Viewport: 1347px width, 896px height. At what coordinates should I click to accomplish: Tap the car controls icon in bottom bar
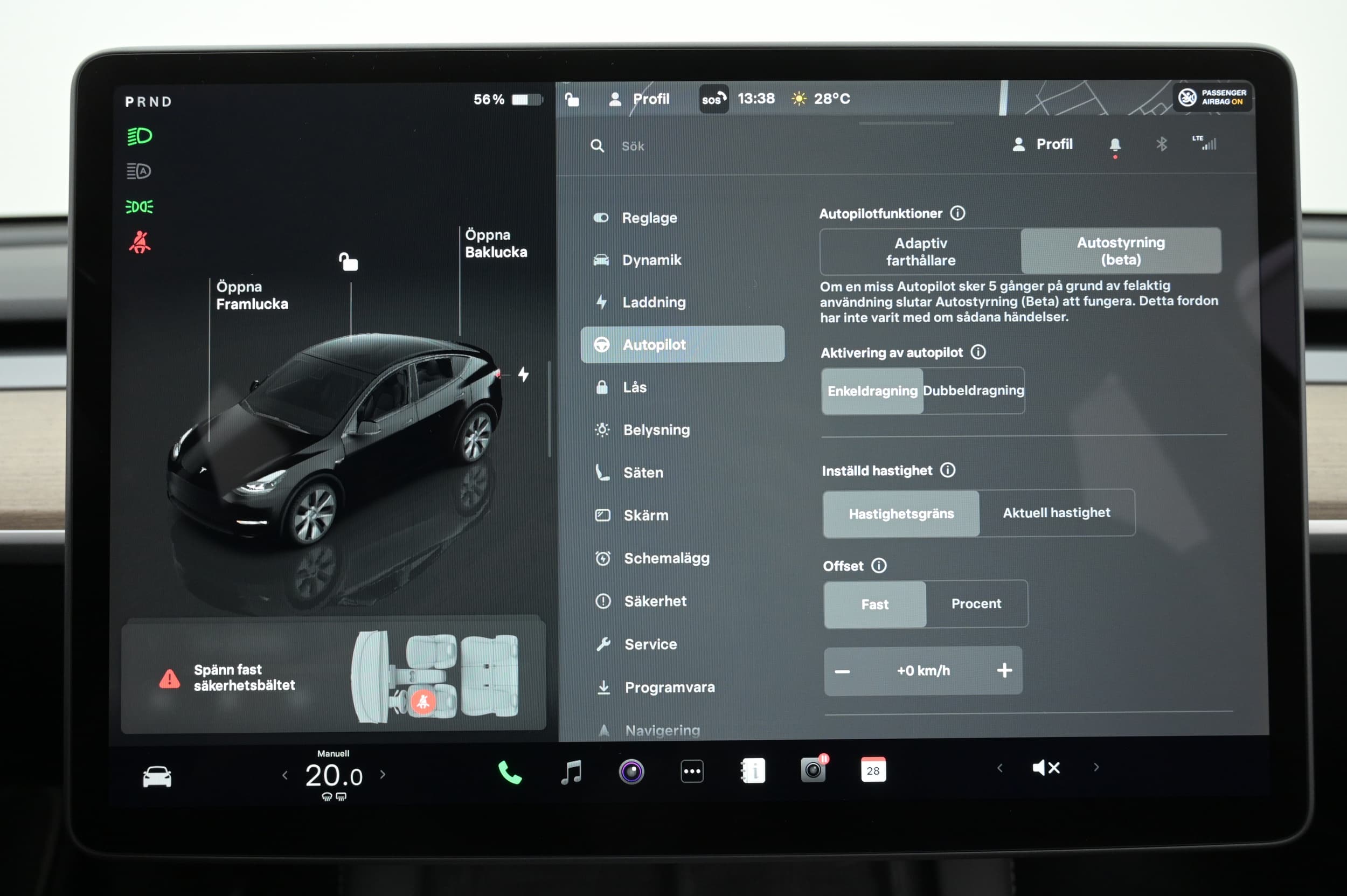157,776
